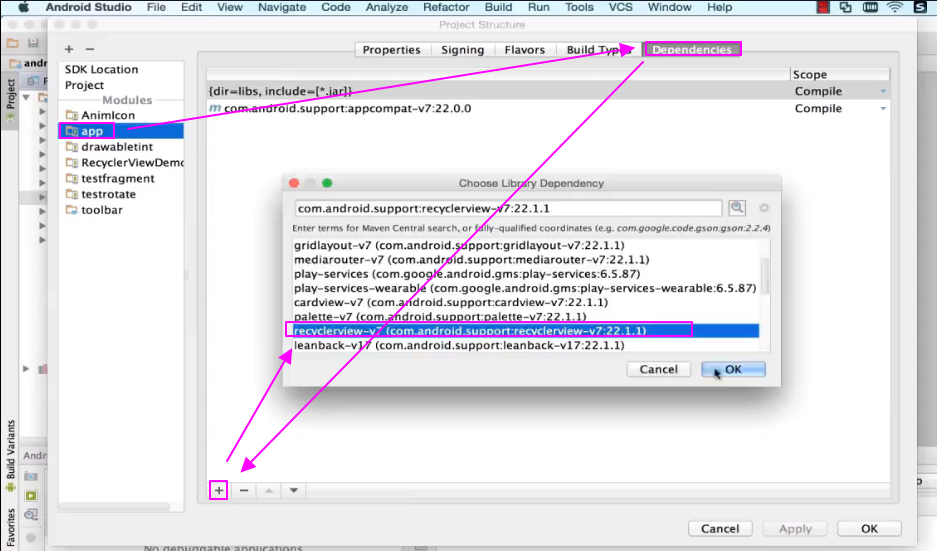The image size is (937, 551).
Task: Open the Flavors tab
Action: 525,50
